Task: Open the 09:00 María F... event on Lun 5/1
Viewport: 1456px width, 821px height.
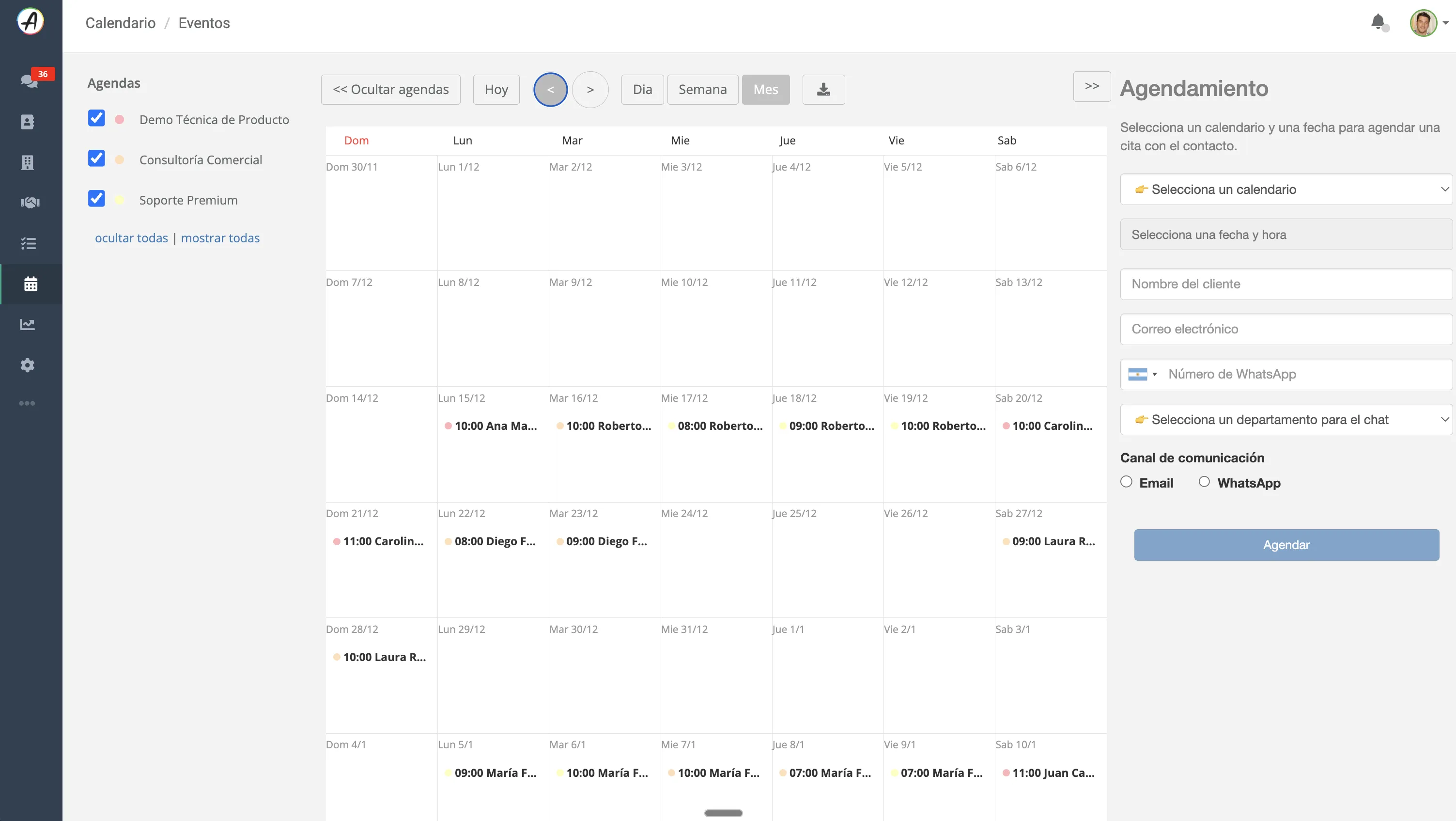Action: point(491,773)
